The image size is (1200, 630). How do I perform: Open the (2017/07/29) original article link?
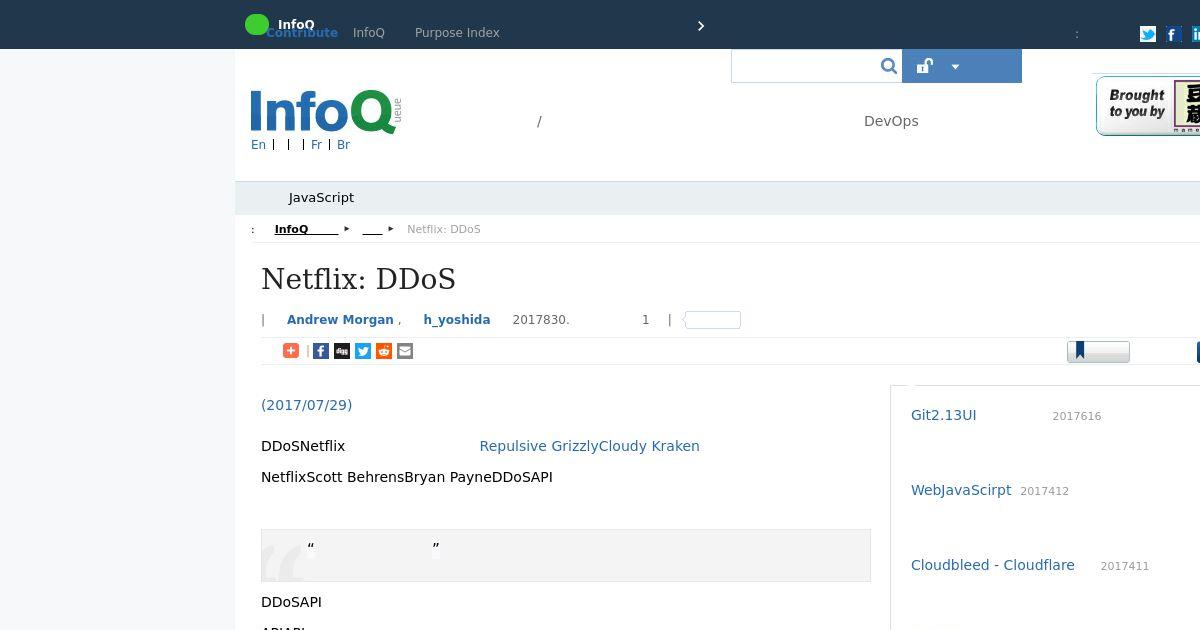306,405
